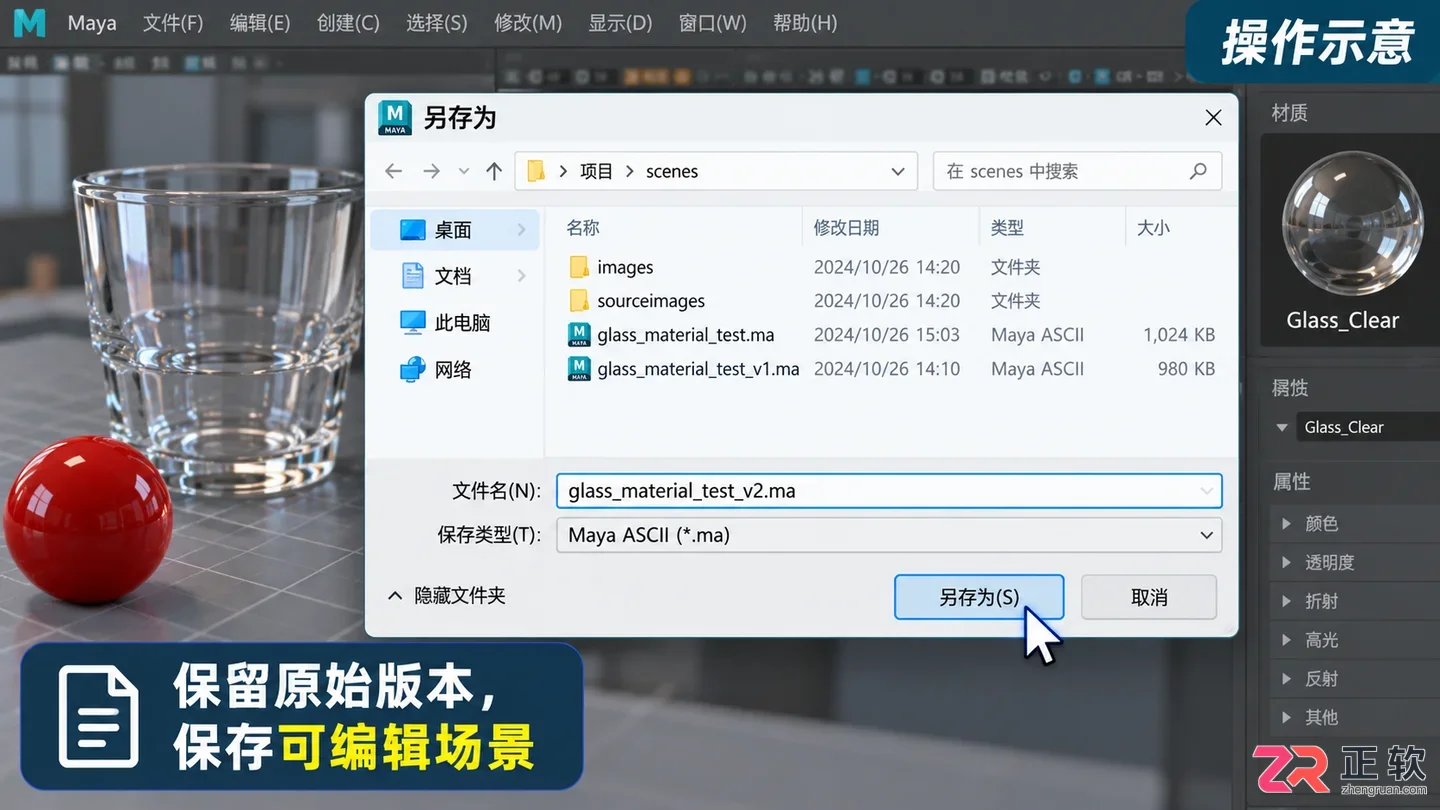The image size is (1440, 810).
Task: Open the 文件(F) menu
Action: [x=173, y=23]
